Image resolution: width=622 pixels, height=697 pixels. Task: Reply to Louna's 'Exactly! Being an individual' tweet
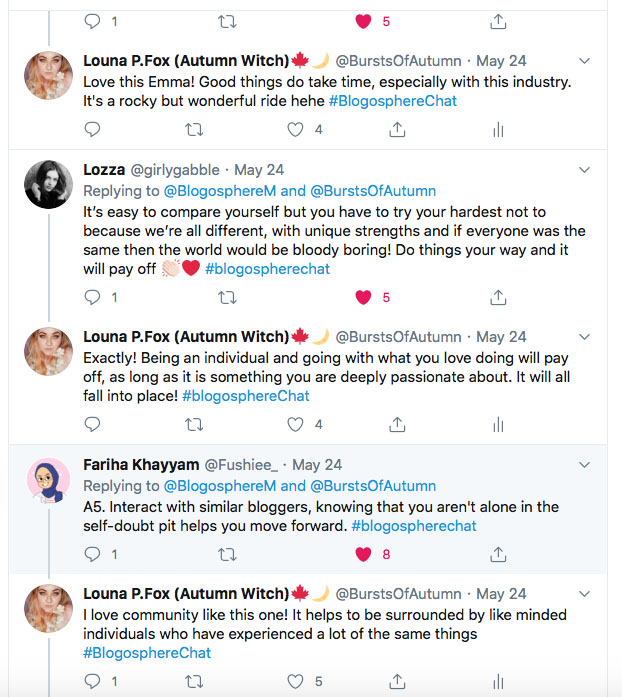[x=92, y=424]
